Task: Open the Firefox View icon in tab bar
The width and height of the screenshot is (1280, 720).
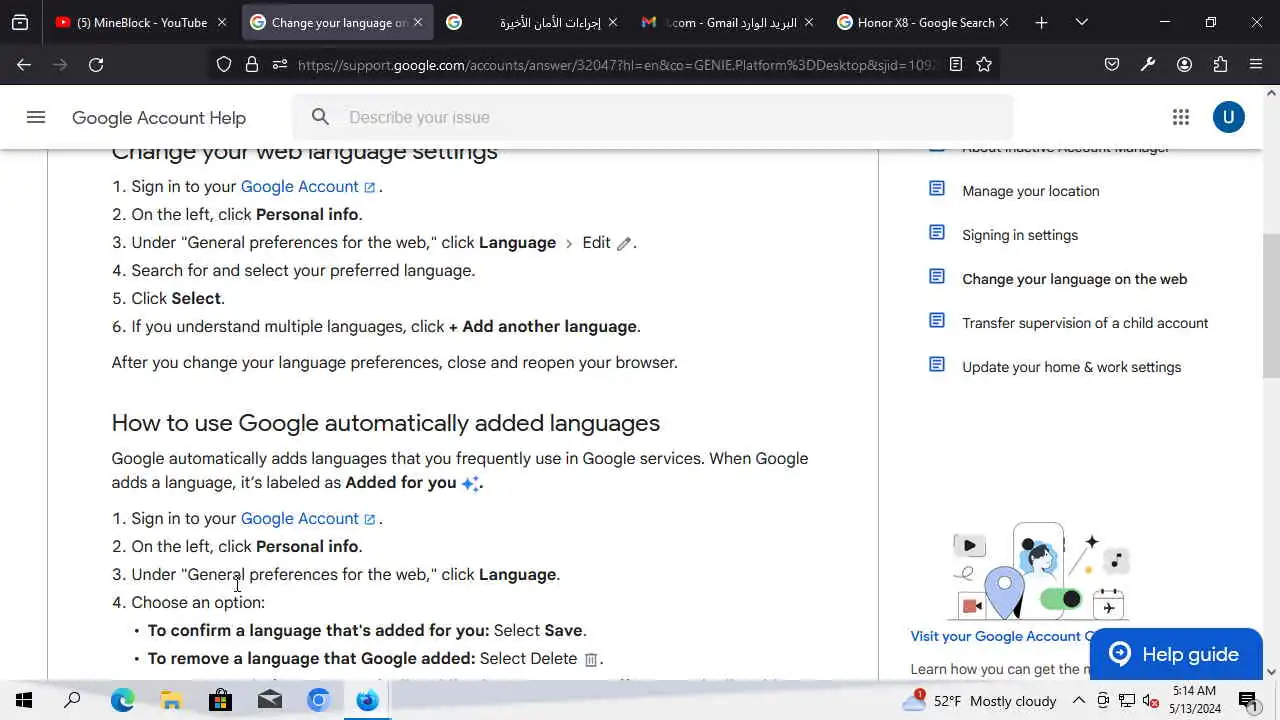Action: (20, 22)
